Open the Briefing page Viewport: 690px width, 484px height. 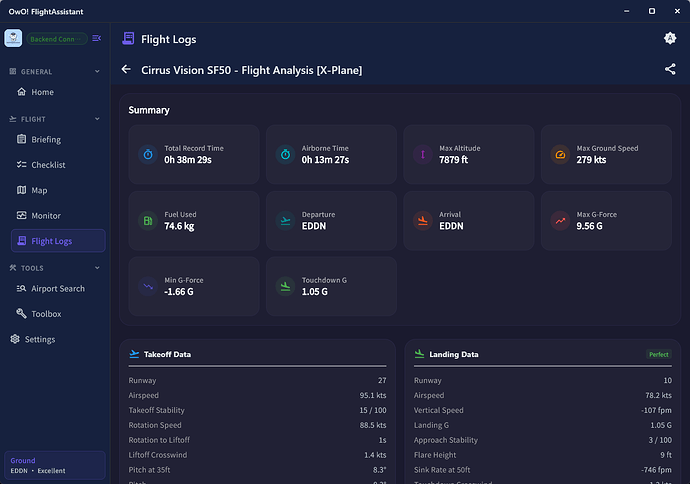58,139
